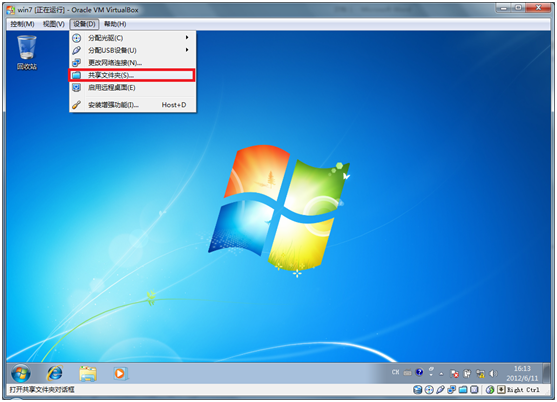Select 共享文件夹(S)... menu entry
This screenshot has width=557, height=402.
tap(132, 75)
